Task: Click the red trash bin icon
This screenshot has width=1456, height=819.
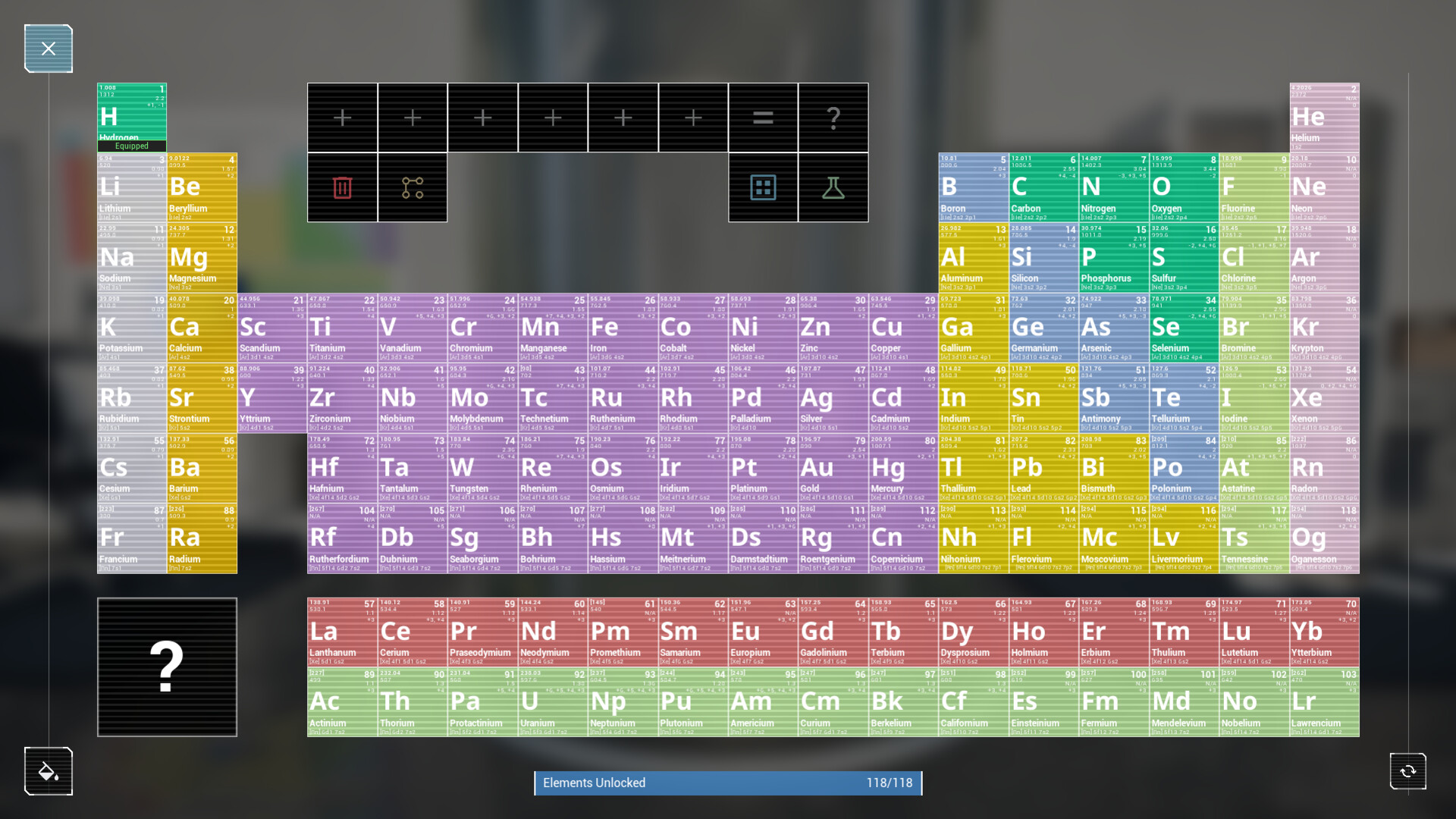Action: click(x=342, y=187)
